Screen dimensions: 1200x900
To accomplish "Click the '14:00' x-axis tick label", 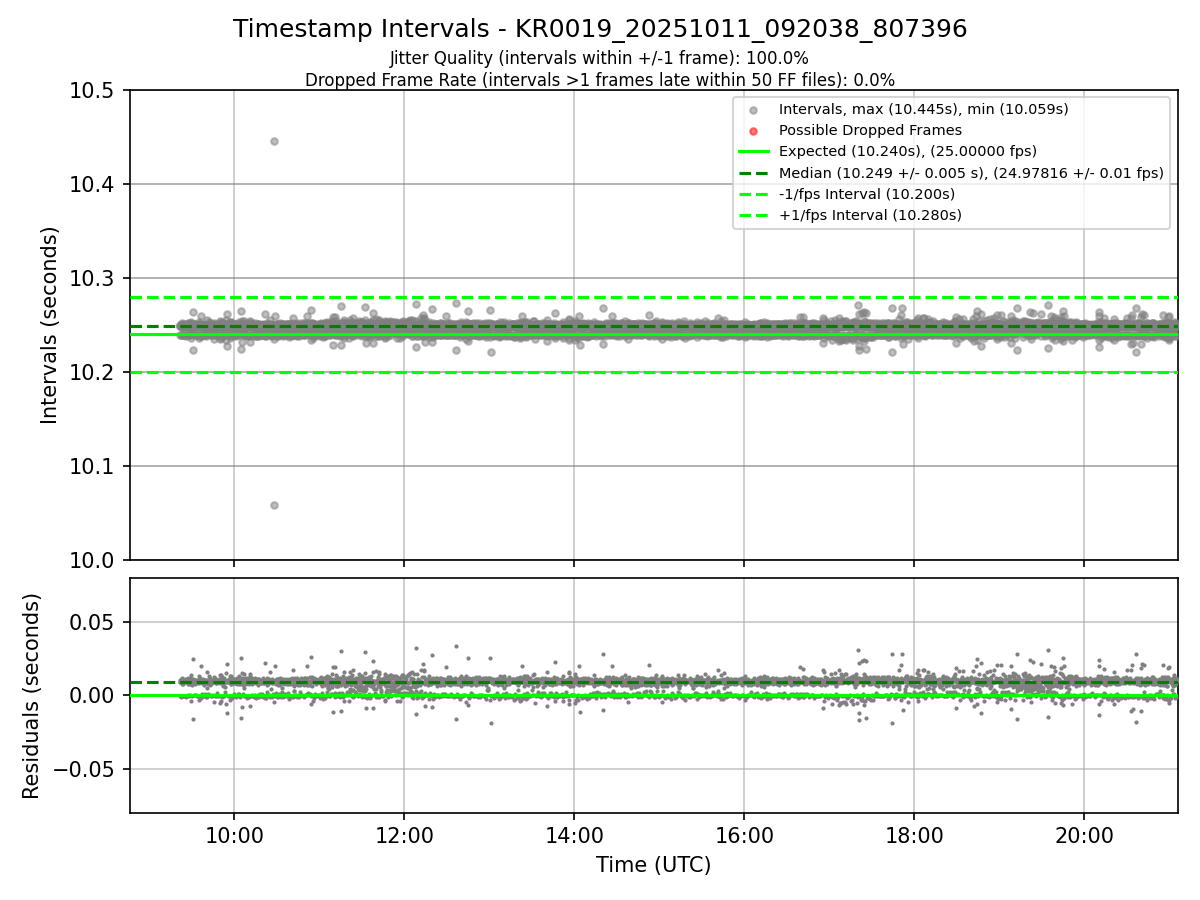I will 574,834.
